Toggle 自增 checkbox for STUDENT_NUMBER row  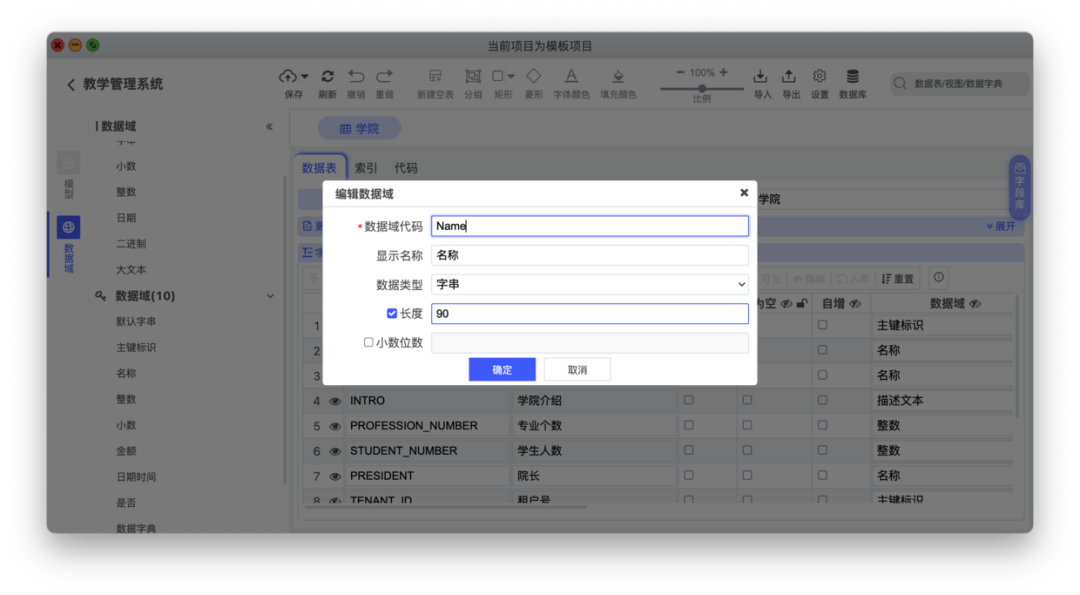[x=822, y=450]
